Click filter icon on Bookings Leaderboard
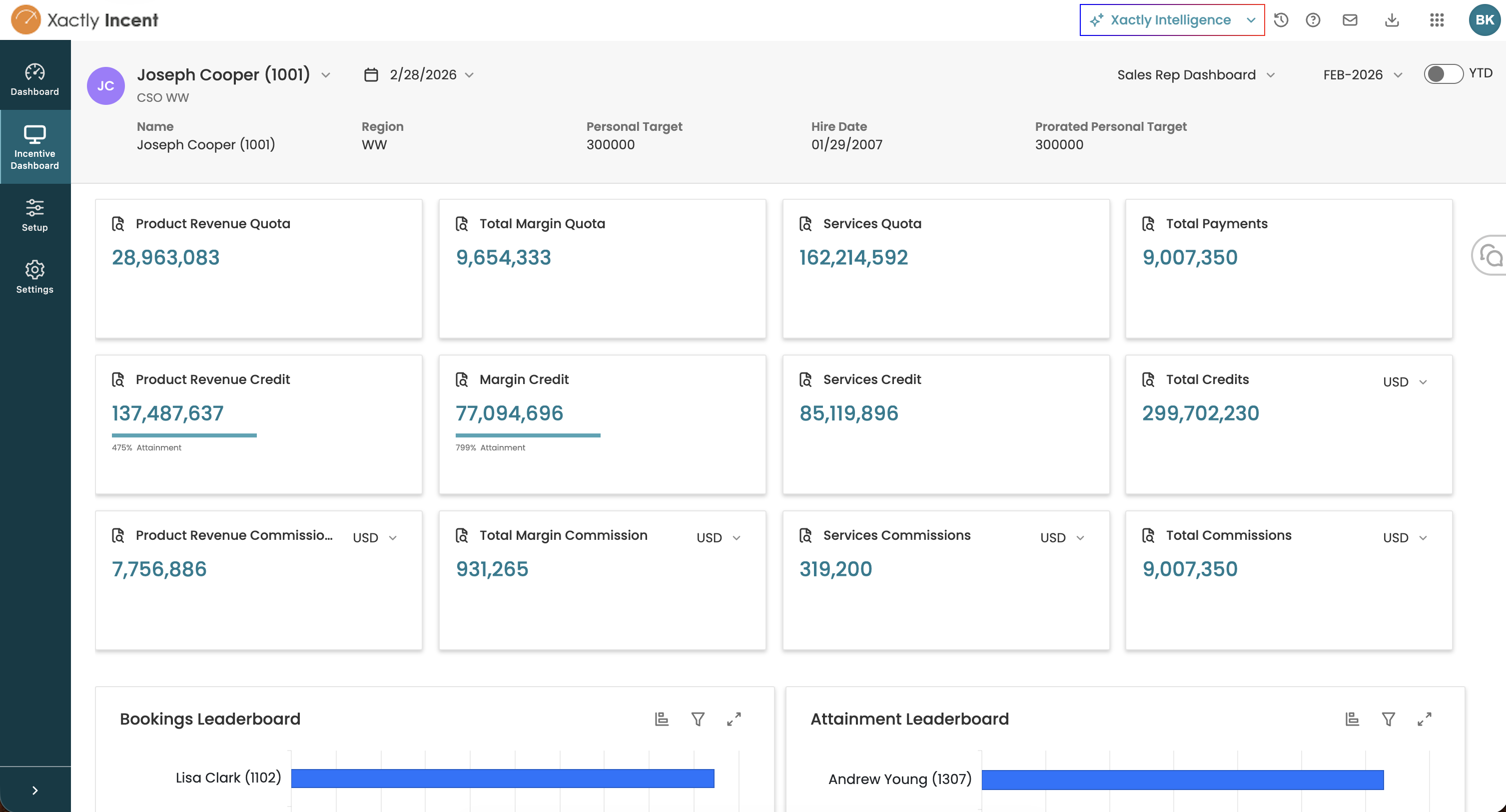The width and height of the screenshot is (1506, 812). coord(698,719)
